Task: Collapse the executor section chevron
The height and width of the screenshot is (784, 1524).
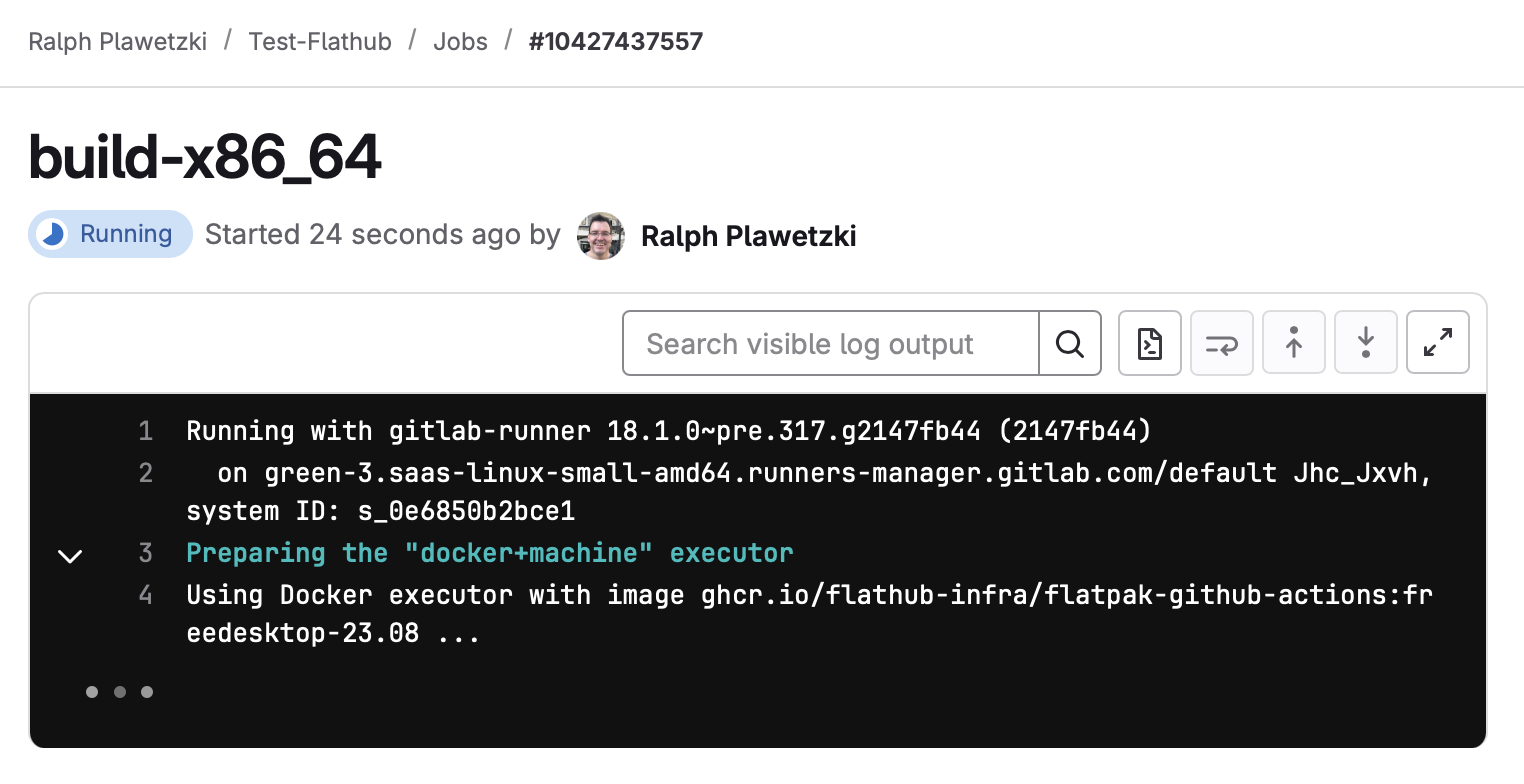Action: (70, 555)
